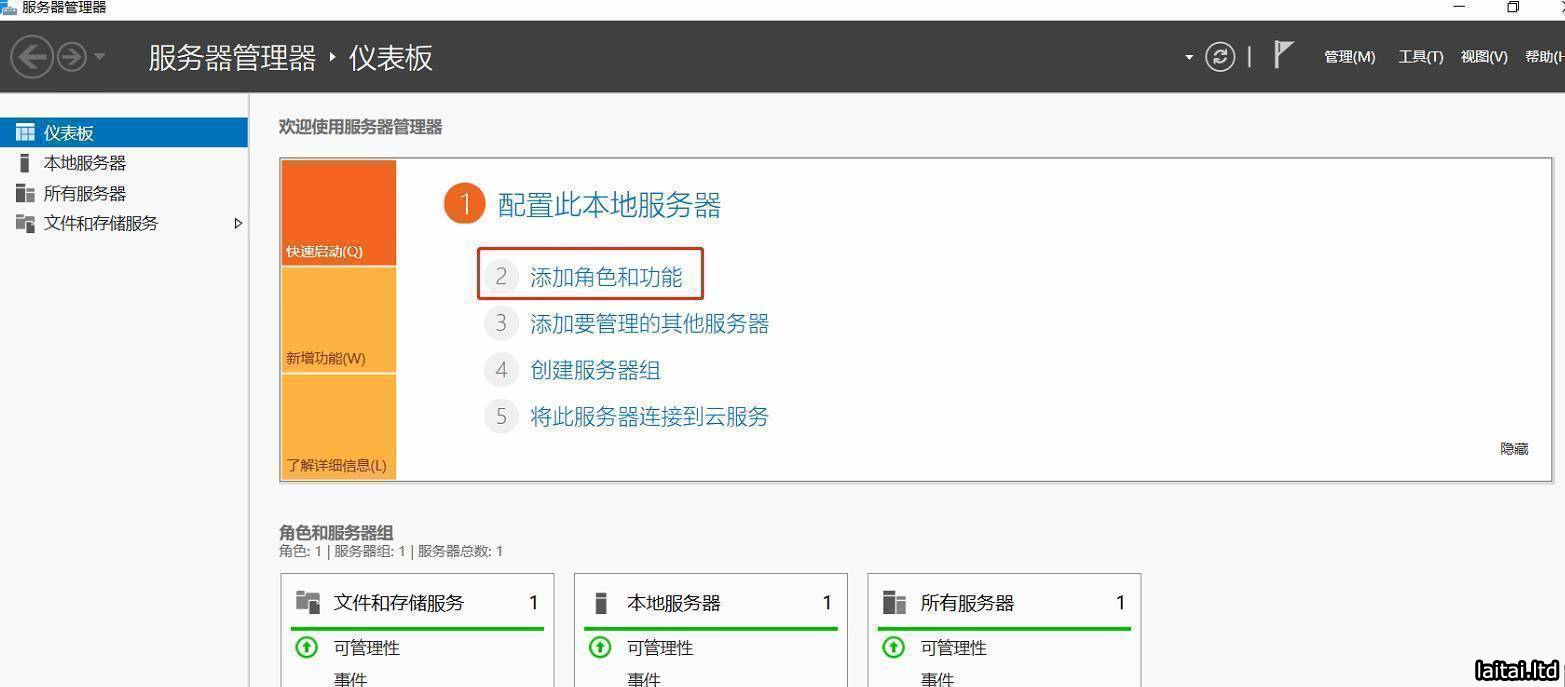Screen dimensions: 1565x687
Task: Click the refresh dashboard icon
Action: pyautogui.click(x=1219, y=56)
